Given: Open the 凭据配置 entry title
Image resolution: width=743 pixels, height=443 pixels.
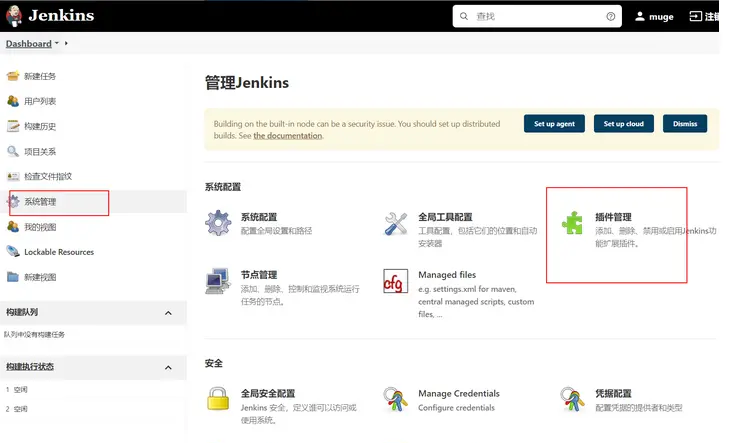Looking at the screenshot, I should tap(613, 393).
